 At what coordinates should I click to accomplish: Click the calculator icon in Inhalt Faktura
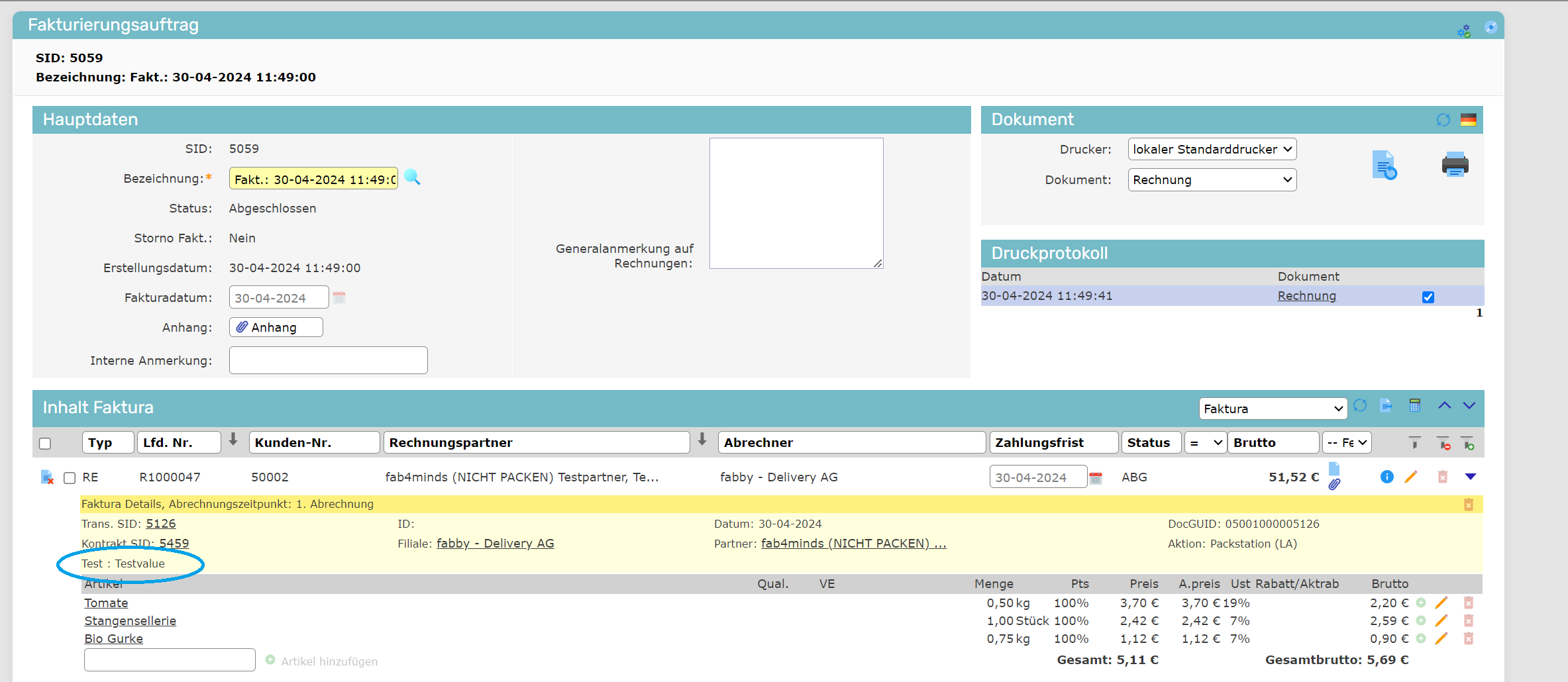(x=1414, y=406)
